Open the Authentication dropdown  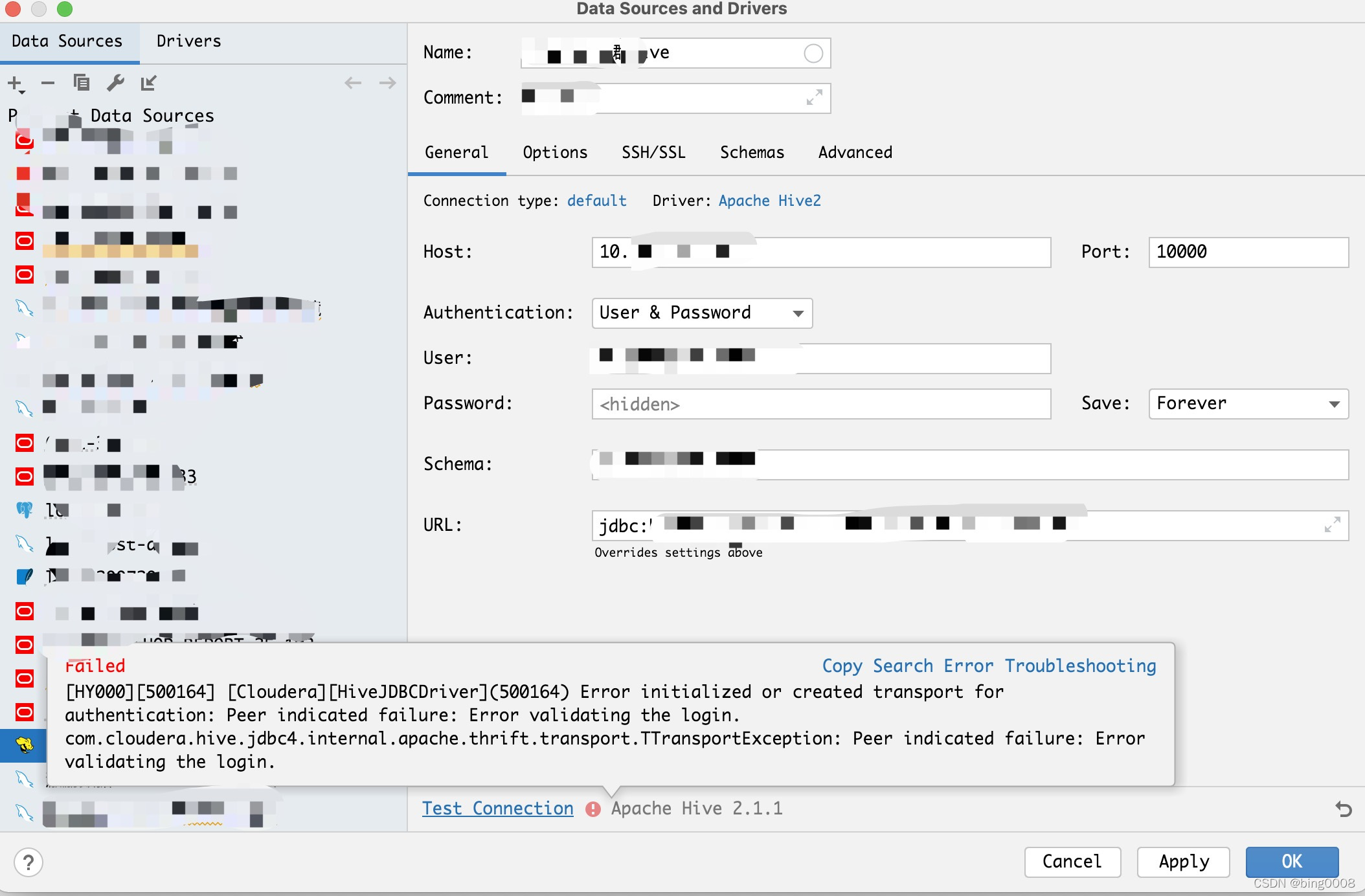point(702,313)
